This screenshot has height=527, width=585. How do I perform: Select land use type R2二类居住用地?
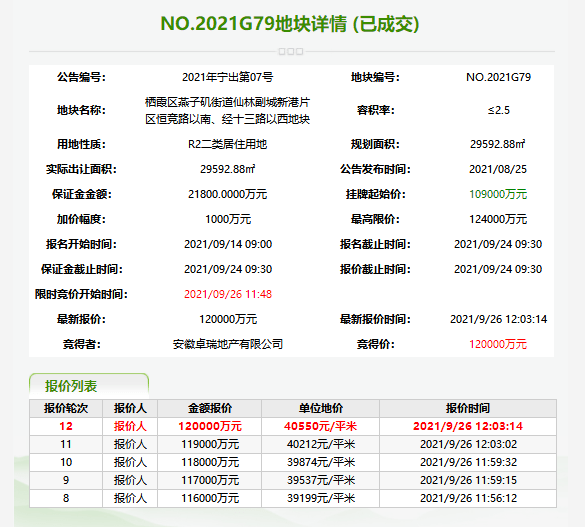(x=228, y=144)
